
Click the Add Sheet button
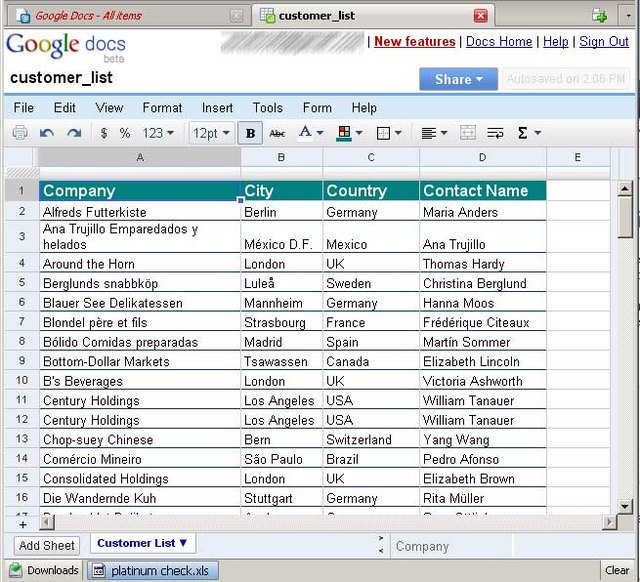[x=47, y=545]
